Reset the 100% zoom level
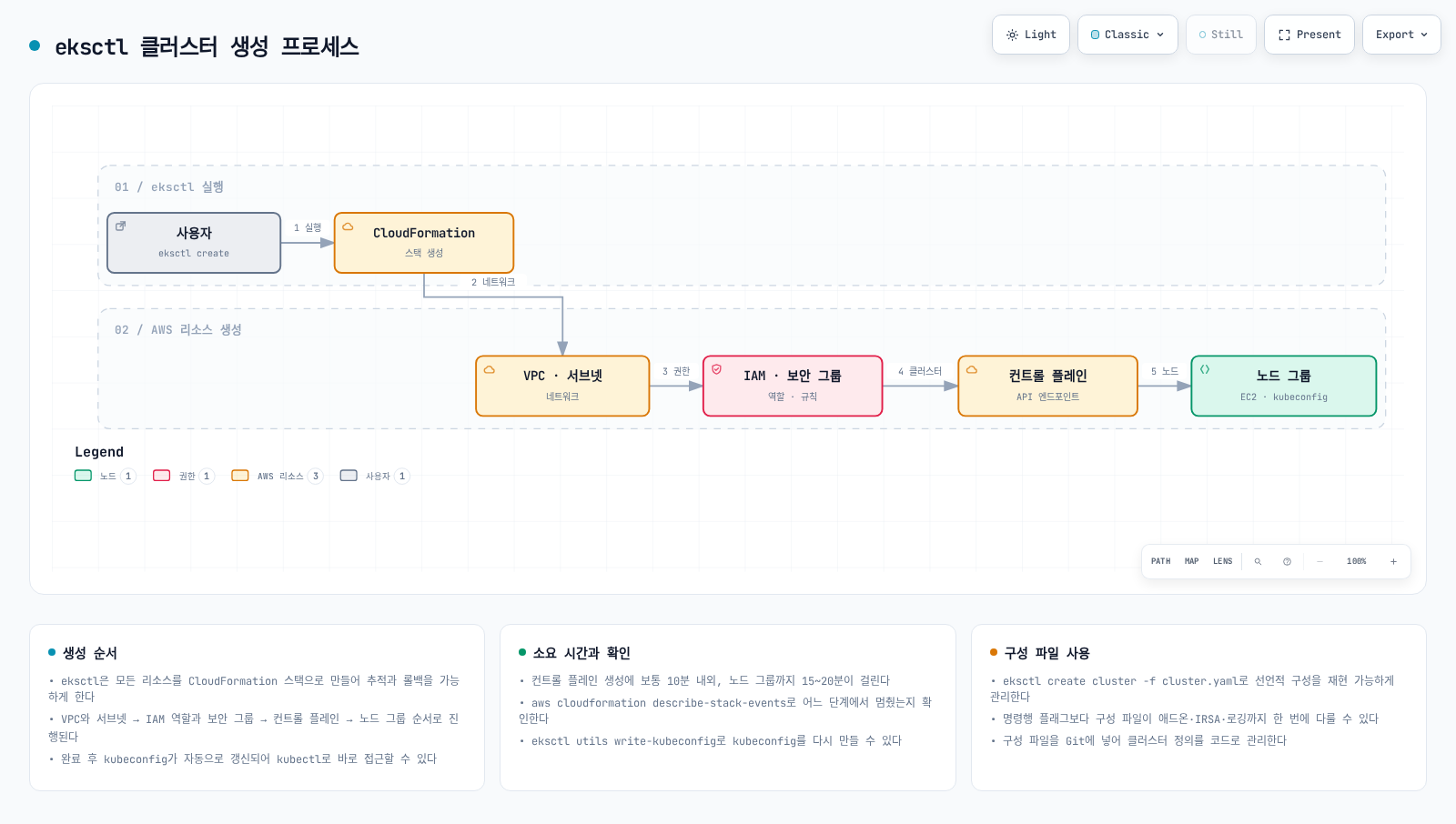 [1356, 561]
